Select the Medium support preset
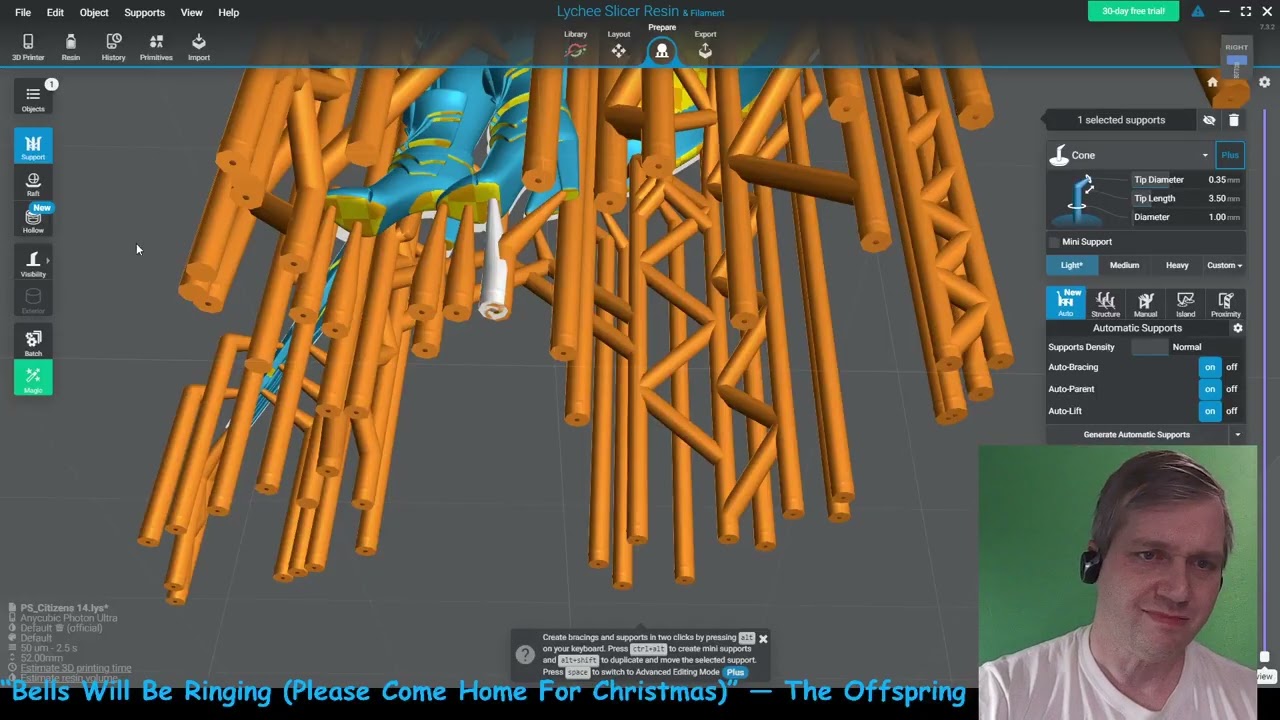This screenshot has height=720, width=1280. tap(1124, 265)
